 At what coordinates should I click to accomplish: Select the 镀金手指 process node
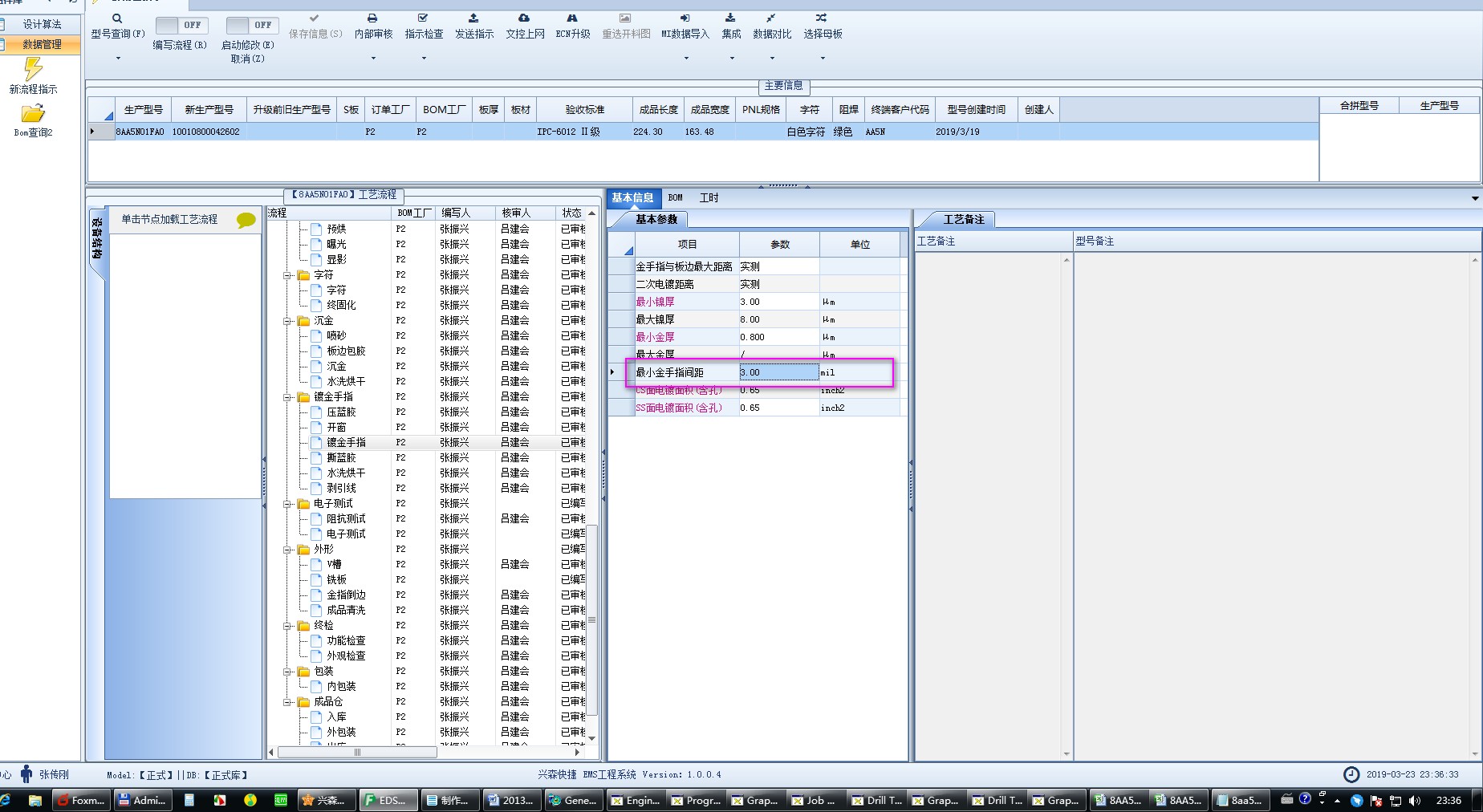tap(346, 442)
